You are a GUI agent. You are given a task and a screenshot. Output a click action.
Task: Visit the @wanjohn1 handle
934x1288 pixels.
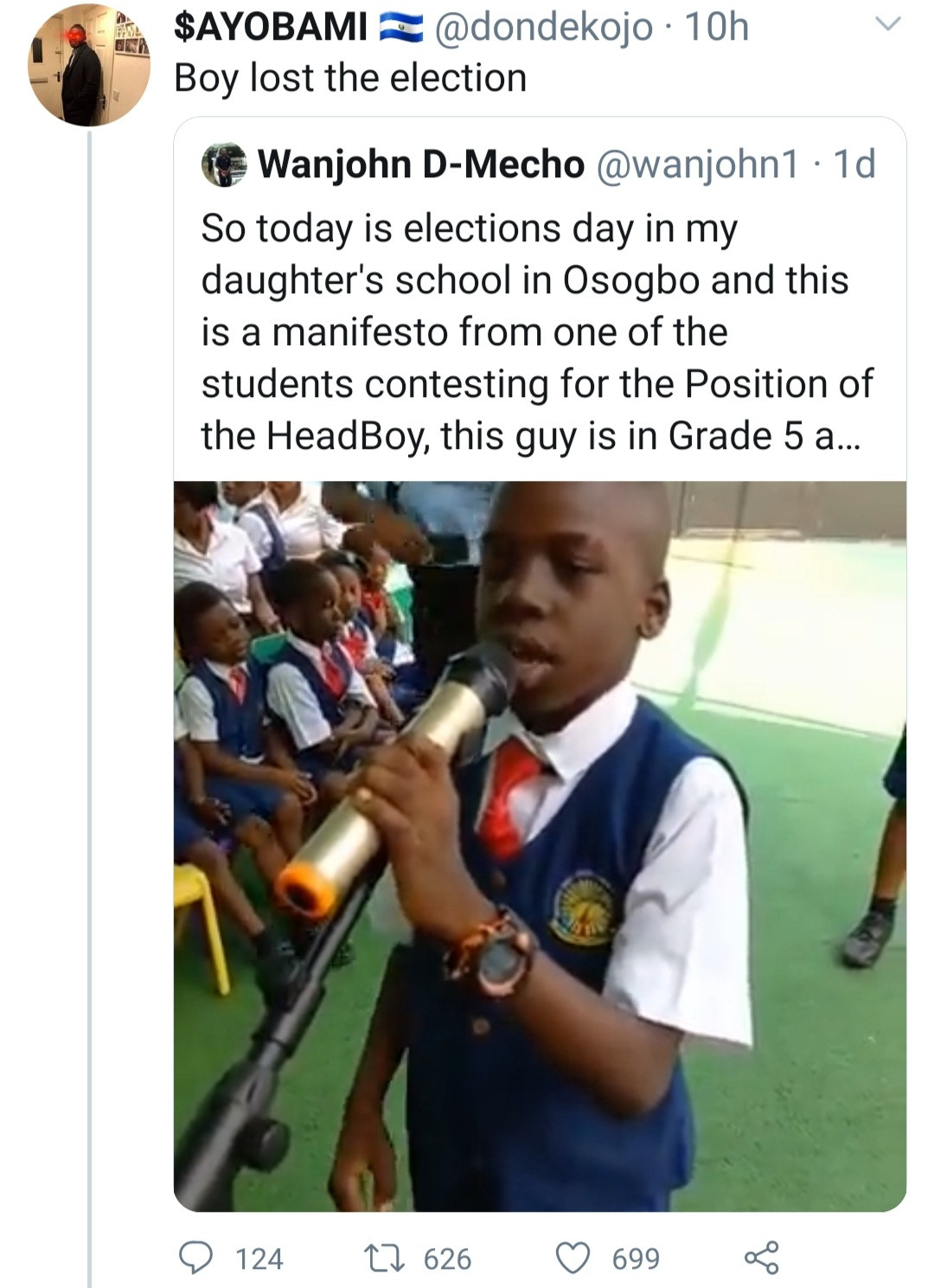(697, 164)
